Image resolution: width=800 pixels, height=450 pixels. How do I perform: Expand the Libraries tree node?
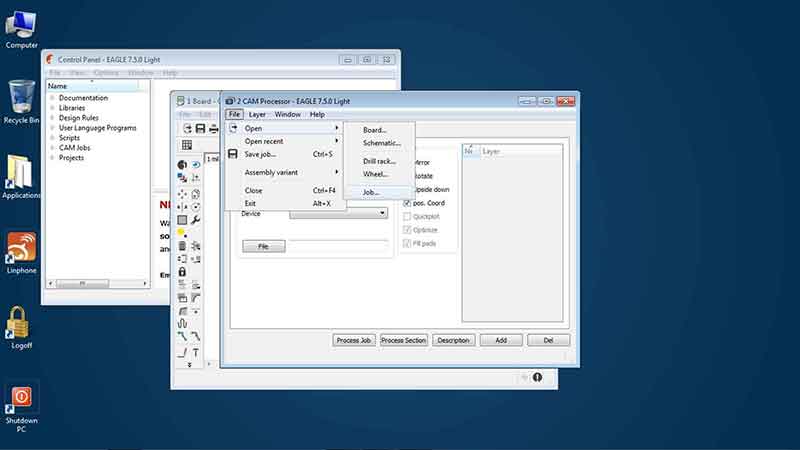point(52,108)
